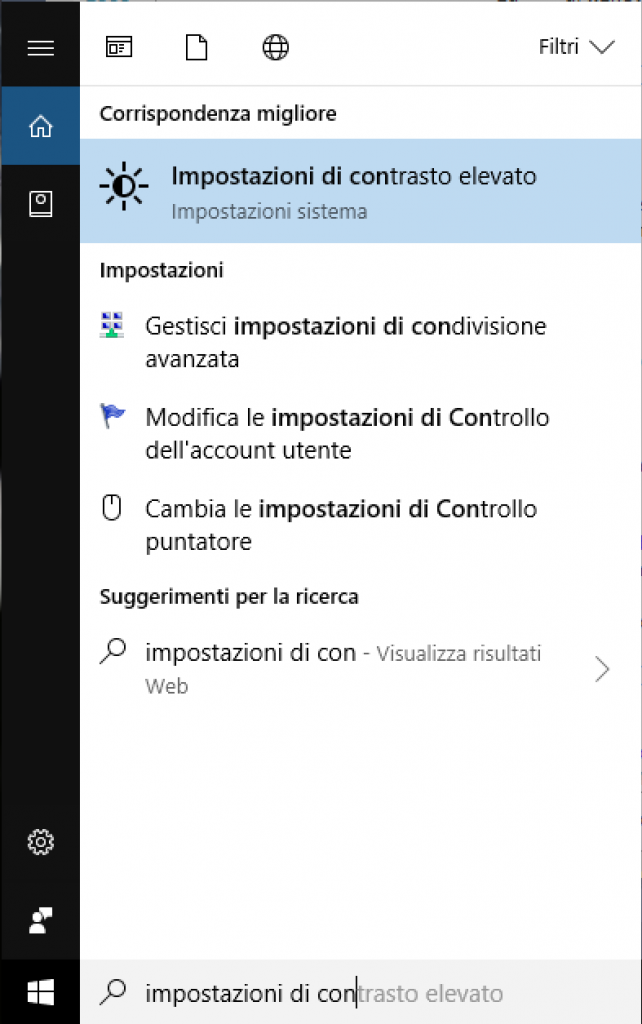Click the blue flag account control icon

[x=112, y=417]
